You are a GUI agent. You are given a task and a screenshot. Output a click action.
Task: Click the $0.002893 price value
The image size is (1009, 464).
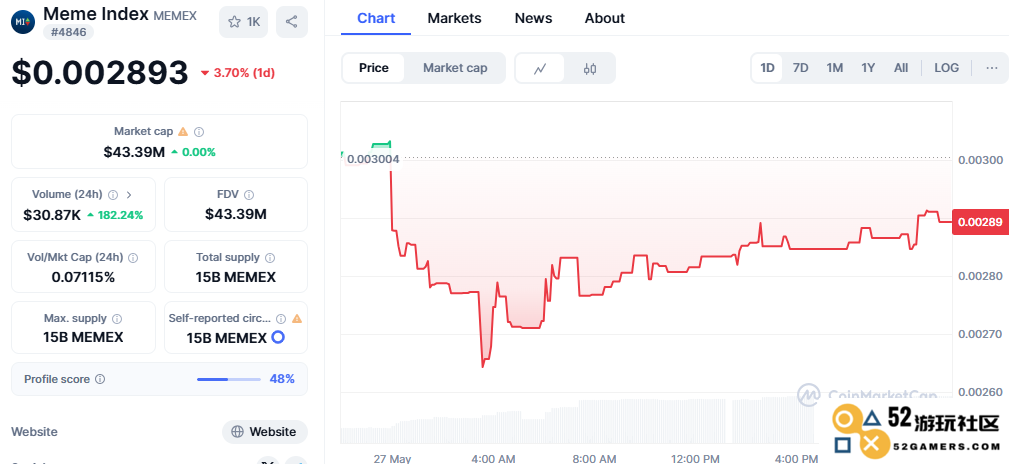point(100,73)
